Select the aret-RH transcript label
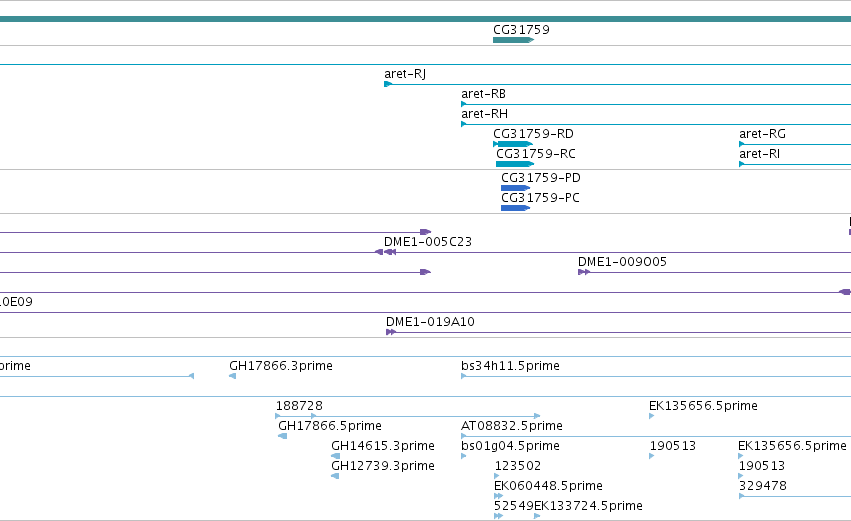The width and height of the screenshot is (851, 521). tap(485, 114)
